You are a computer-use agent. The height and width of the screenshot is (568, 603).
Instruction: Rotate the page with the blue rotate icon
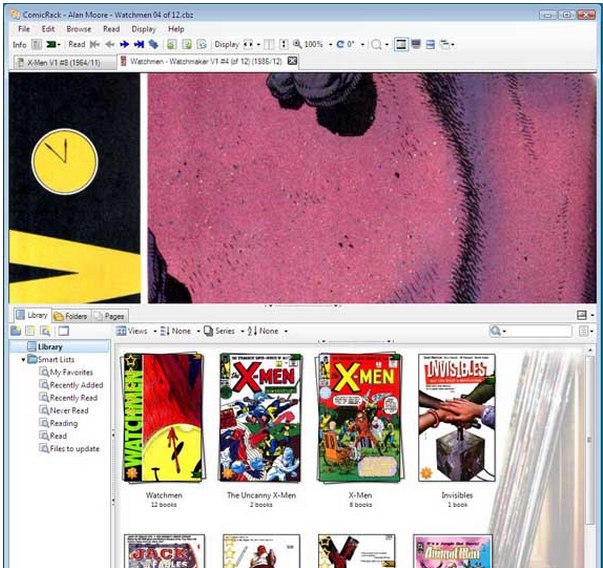tap(340, 45)
